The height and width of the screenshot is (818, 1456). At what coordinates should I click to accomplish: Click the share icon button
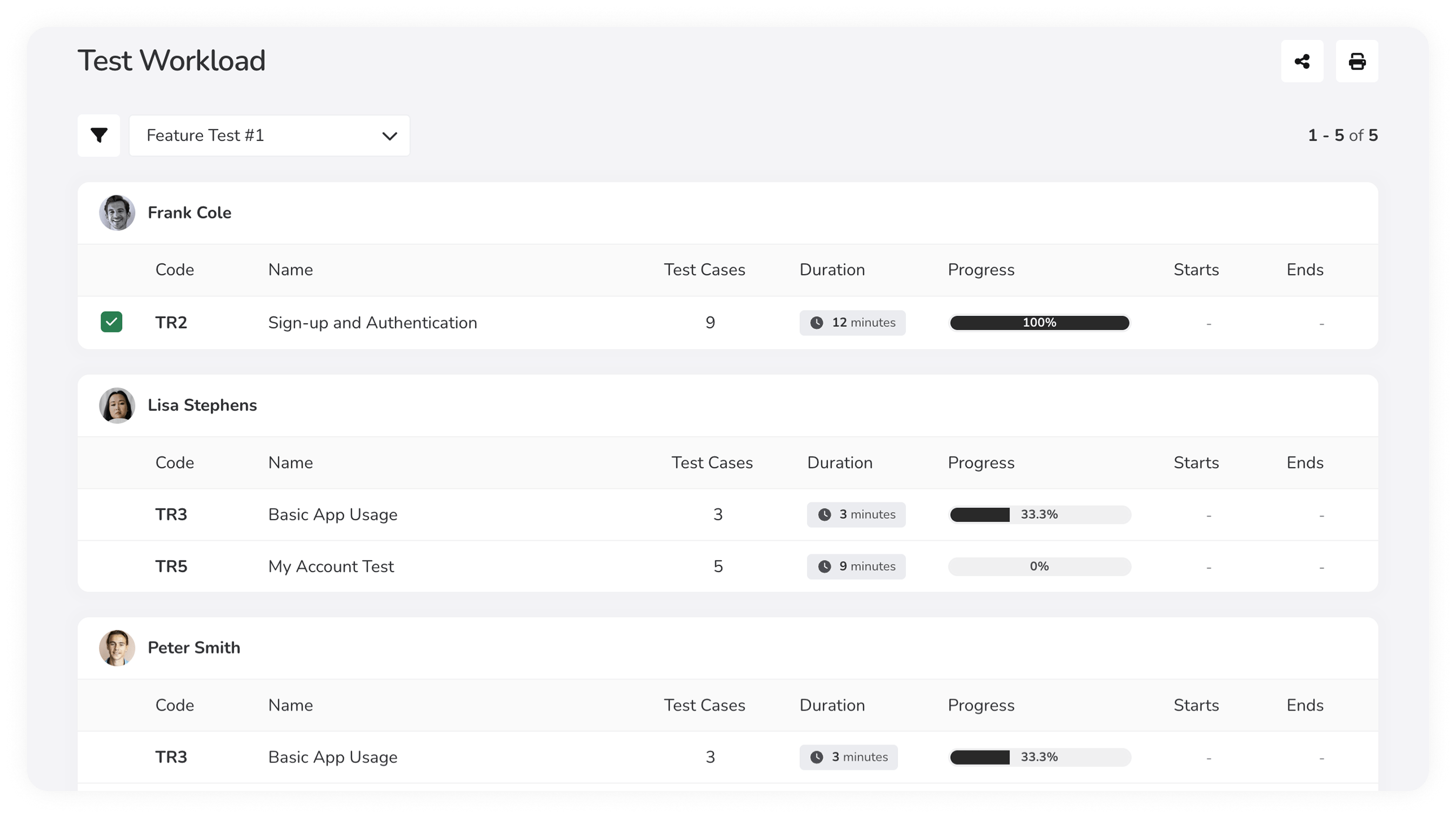point(1301,61)
